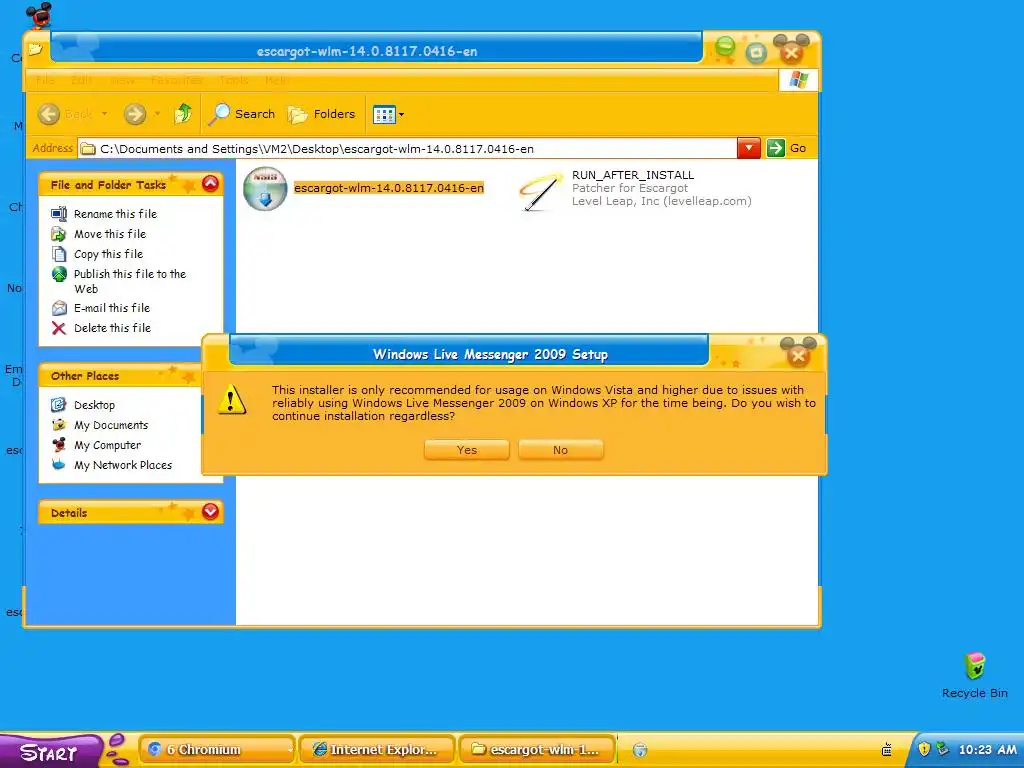Open the Views dropdown in toolbar

pos(388,115)
